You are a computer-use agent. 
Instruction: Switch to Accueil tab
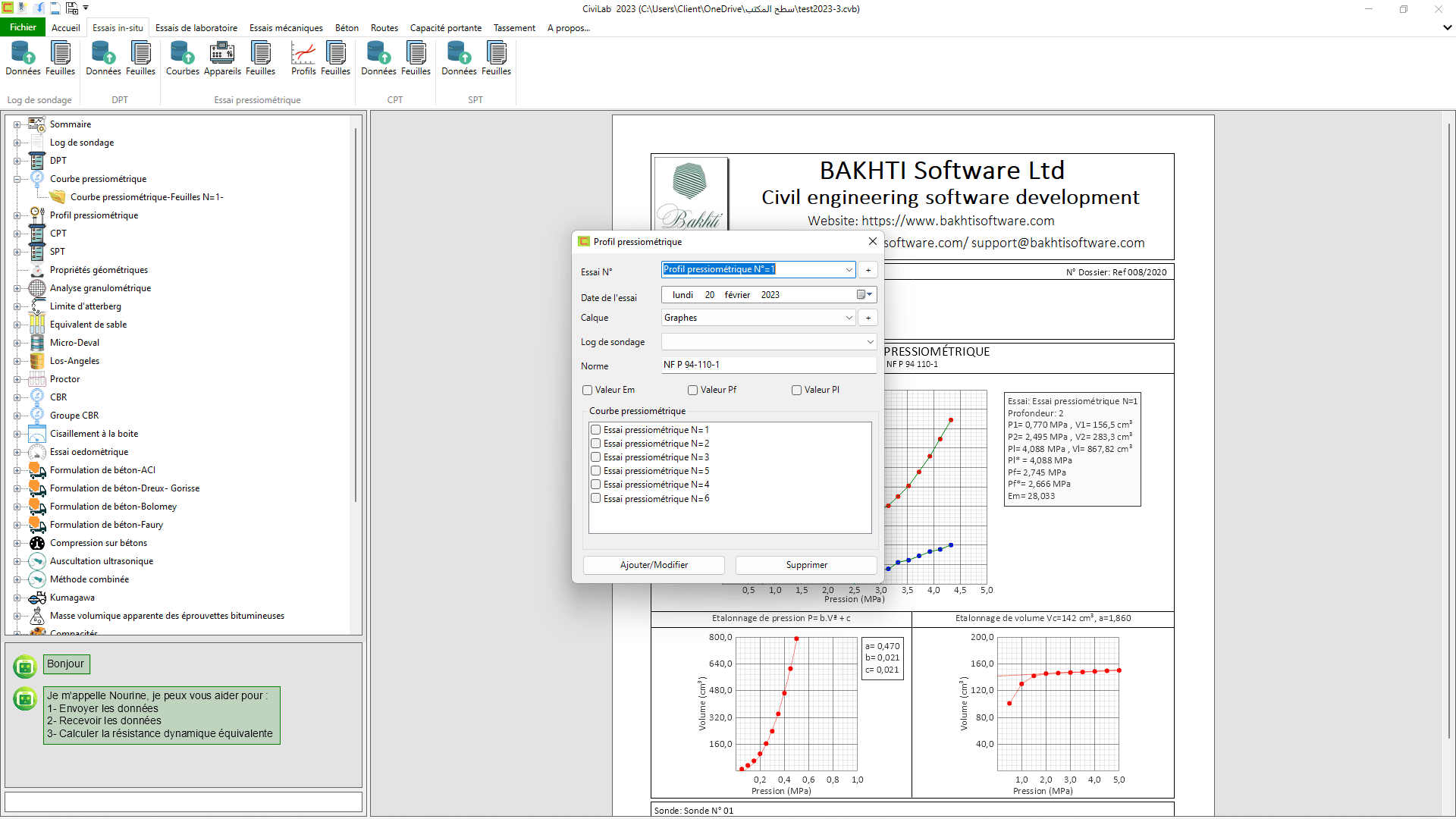point(65,28)
